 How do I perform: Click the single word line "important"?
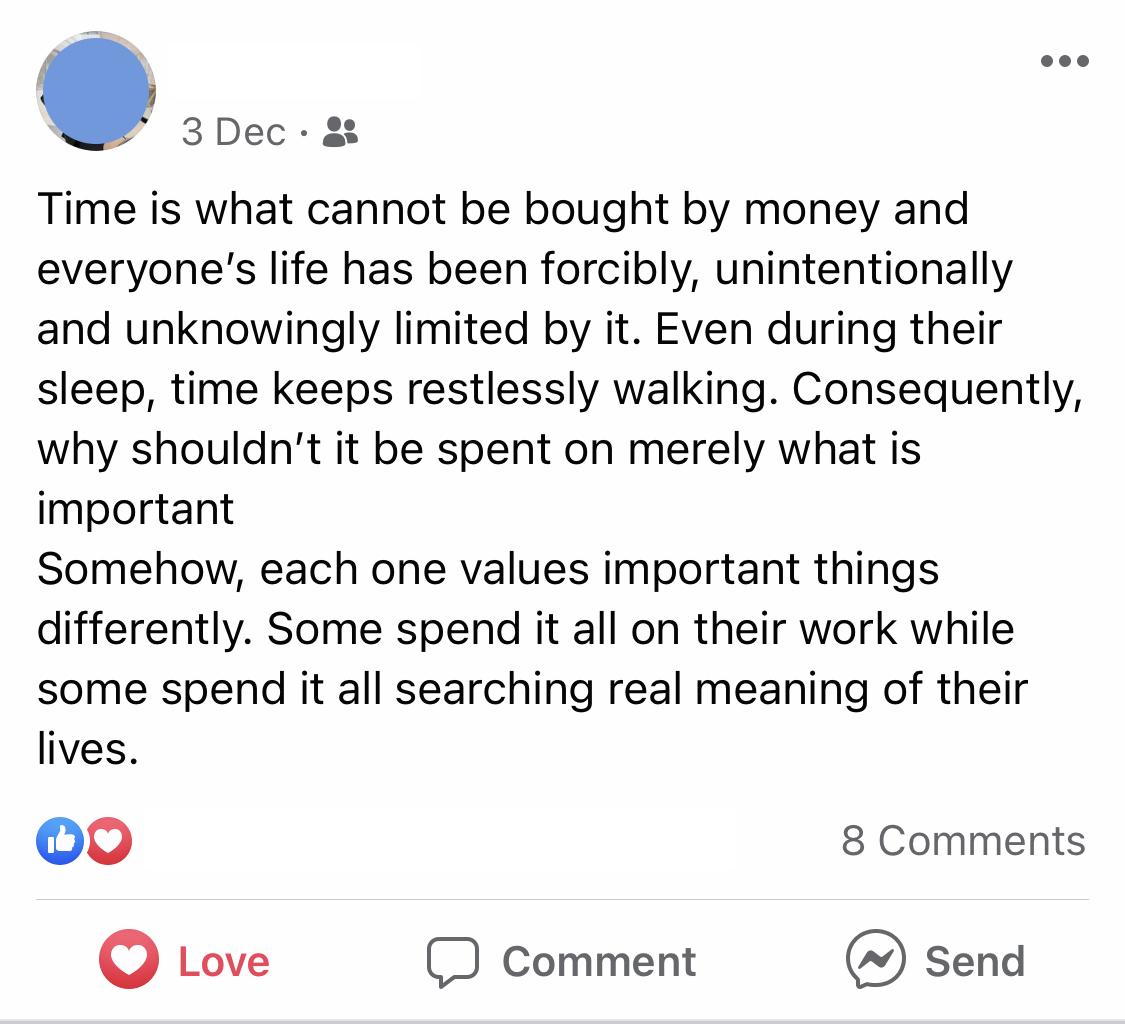point(136,510)
